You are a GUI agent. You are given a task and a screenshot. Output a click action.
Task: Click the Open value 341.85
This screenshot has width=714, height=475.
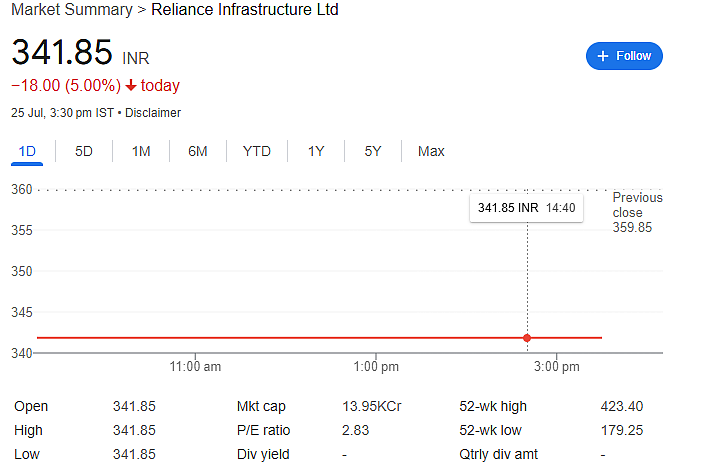(134, 406)
